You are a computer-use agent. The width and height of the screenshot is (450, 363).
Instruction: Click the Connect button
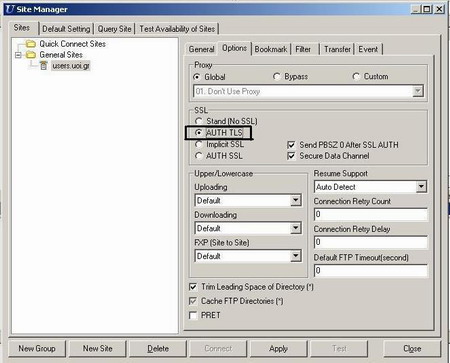click(x=218, y=349)
